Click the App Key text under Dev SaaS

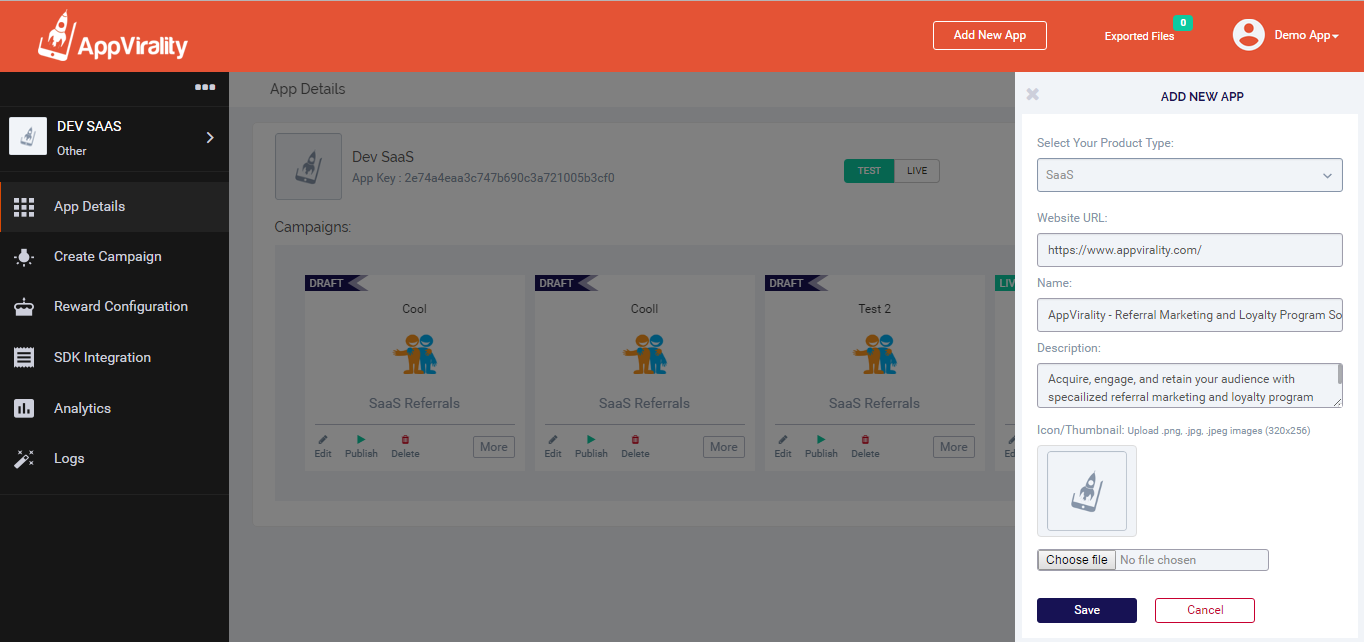[x=483, y=178]
